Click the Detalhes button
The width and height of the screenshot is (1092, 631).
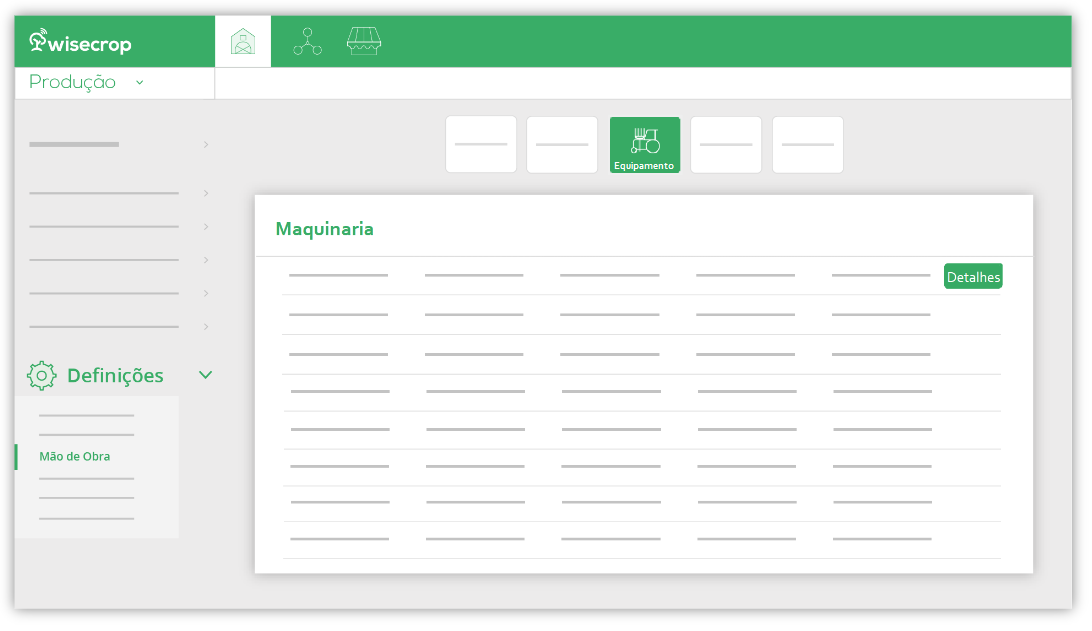coord(973,276)
